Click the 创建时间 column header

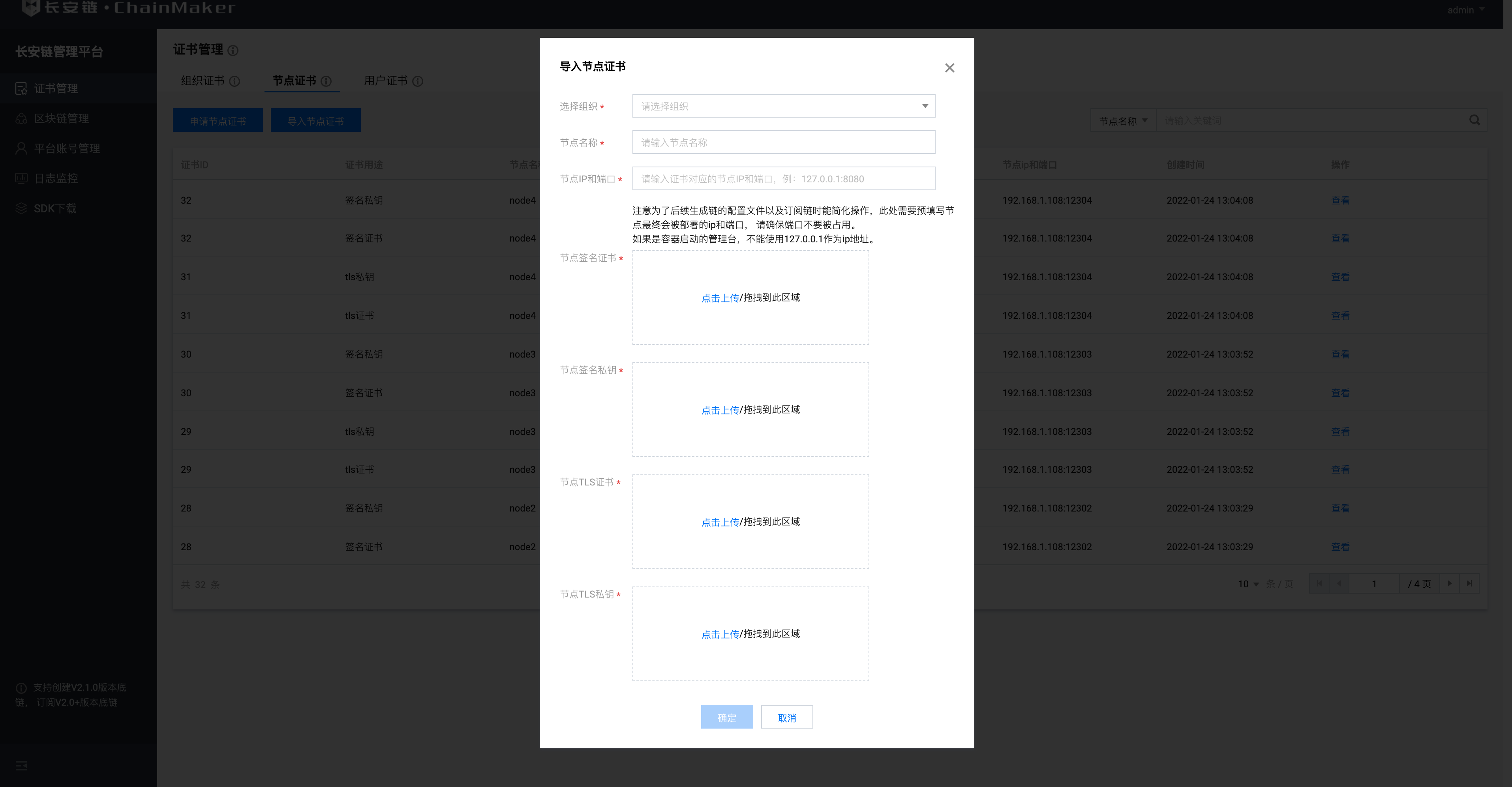pyautogui.click(x=1185, y=165)
